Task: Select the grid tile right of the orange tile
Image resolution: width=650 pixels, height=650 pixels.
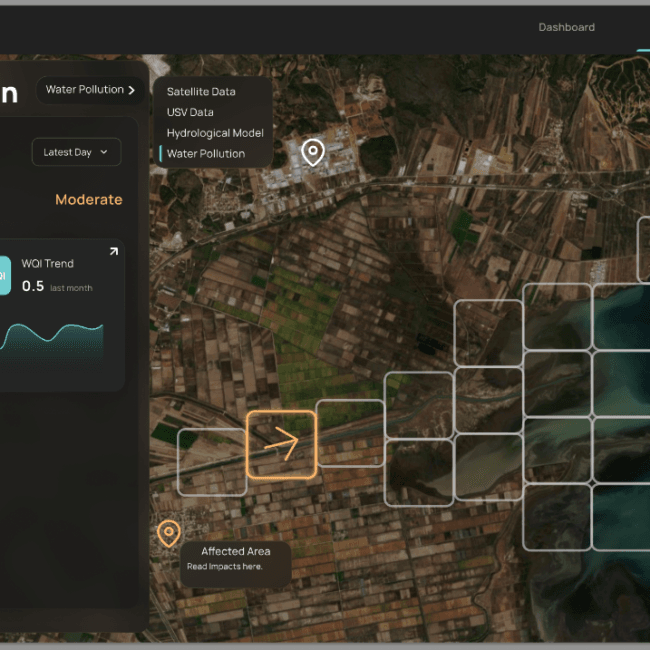Action: tap(350, 433)
